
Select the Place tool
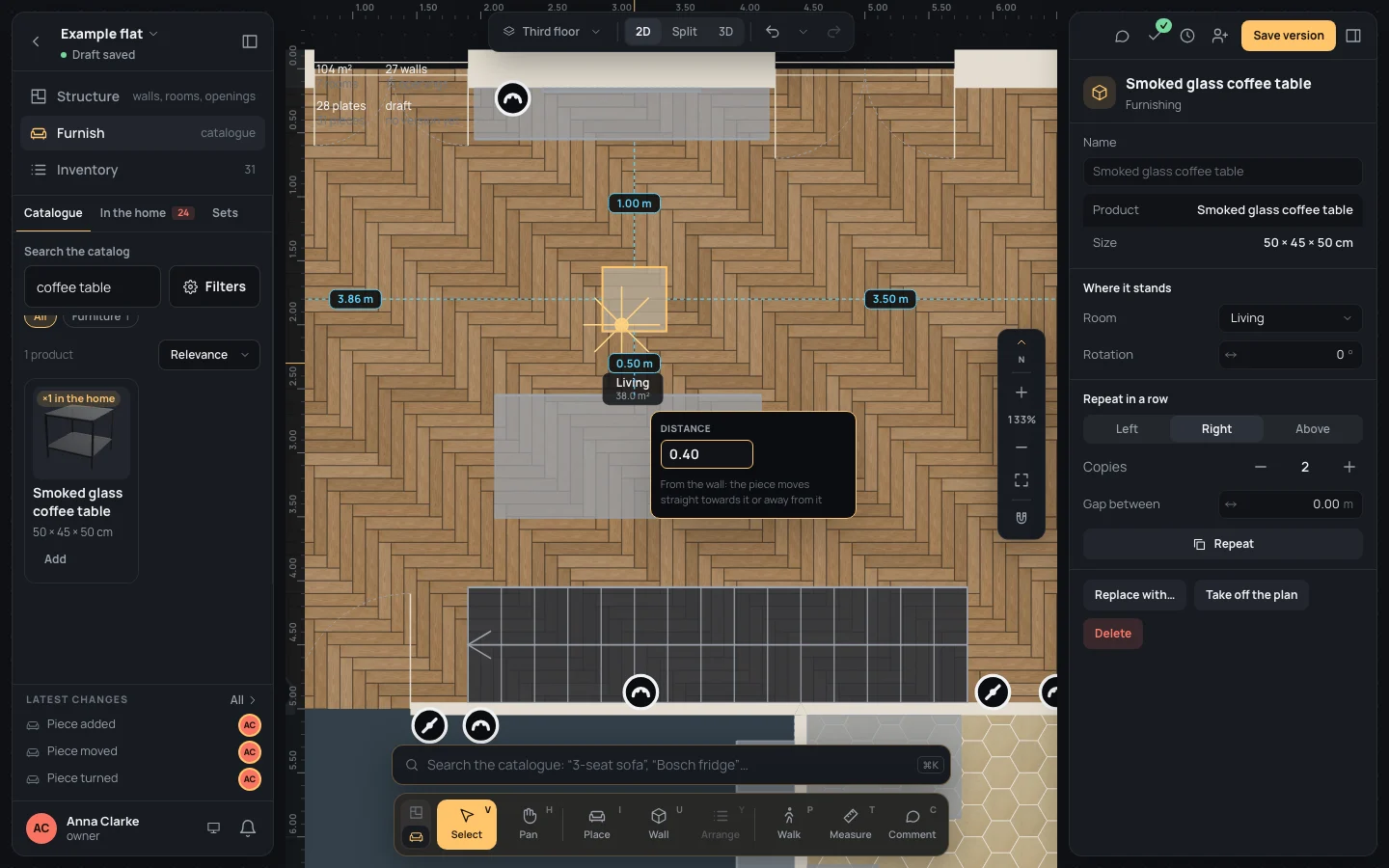click(x=597, y=824)
